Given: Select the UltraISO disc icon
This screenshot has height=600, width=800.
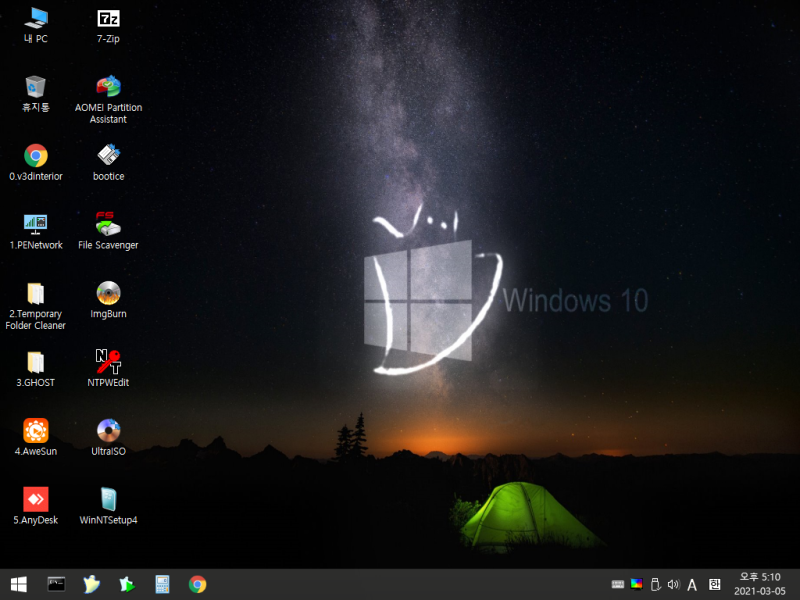Looking at the screenshot, I should [x=108, y=430].
